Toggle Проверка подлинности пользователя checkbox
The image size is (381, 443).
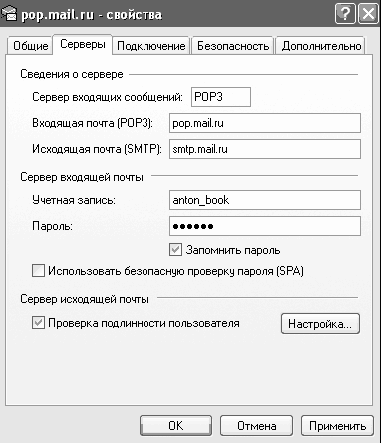point(38,323)
